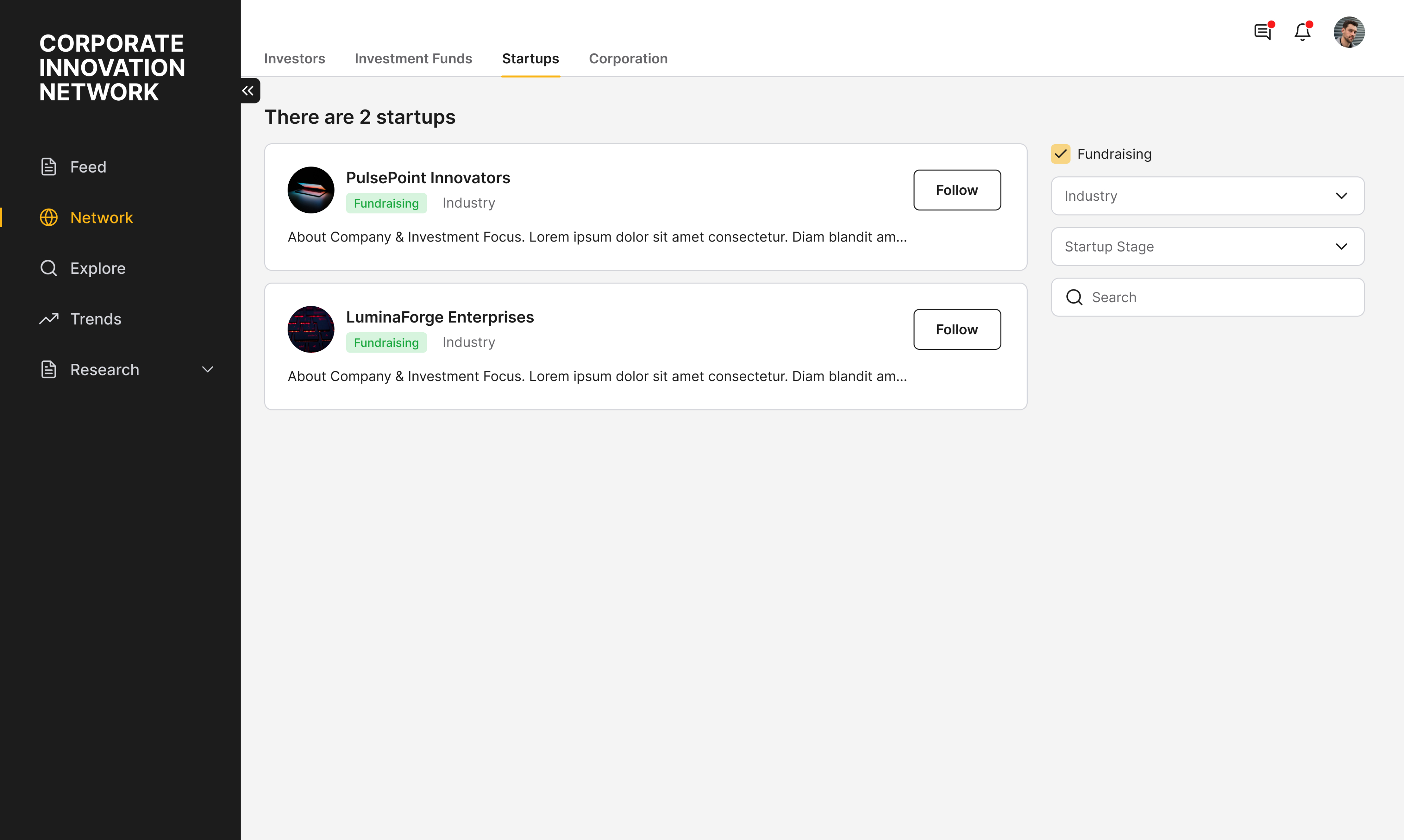The image size is (1404, 840).
Task: Switch to the Investors tab
Action: (294, 58)
